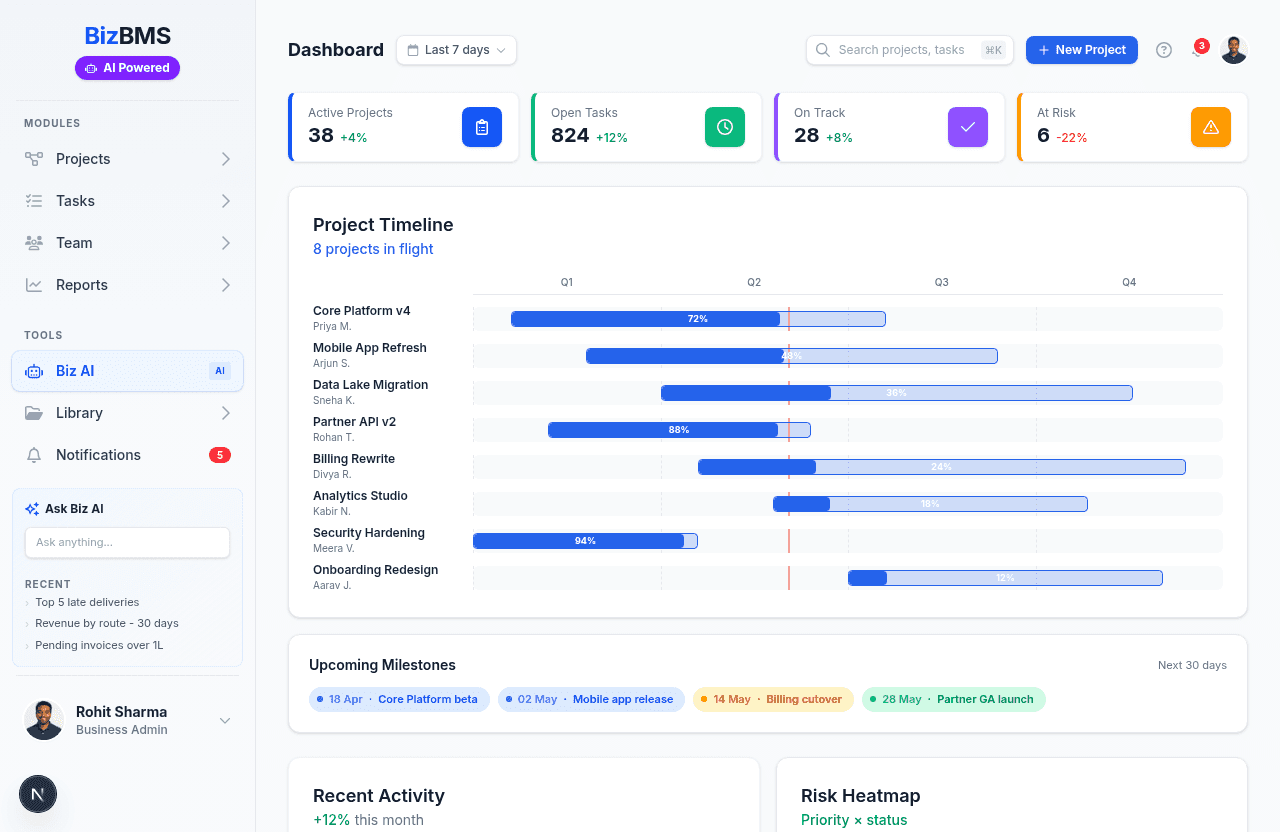Click the At Risk warning icon

click(x=1211, y=127)
